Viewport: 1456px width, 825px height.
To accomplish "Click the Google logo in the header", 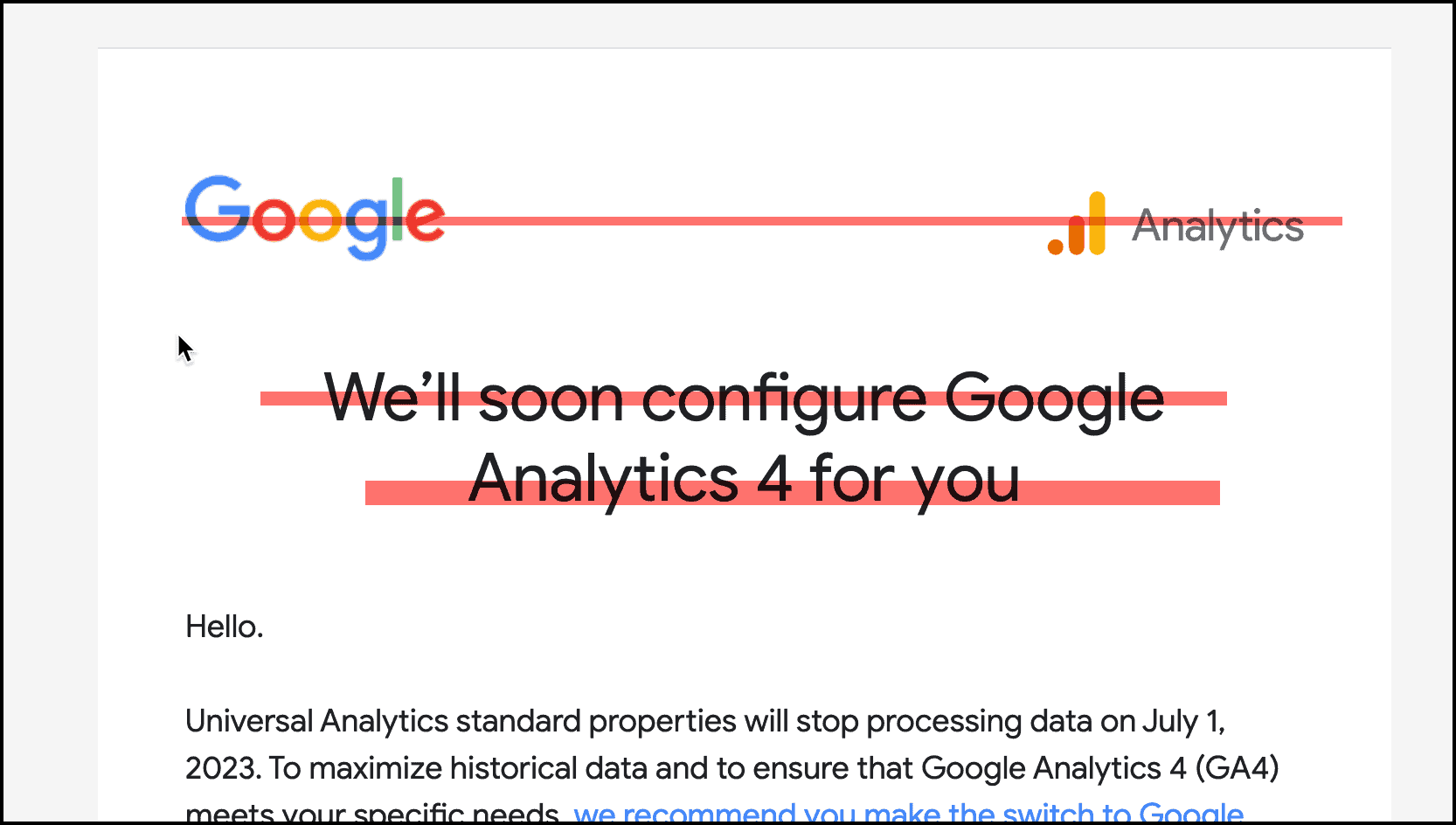I will coord(315,217).
